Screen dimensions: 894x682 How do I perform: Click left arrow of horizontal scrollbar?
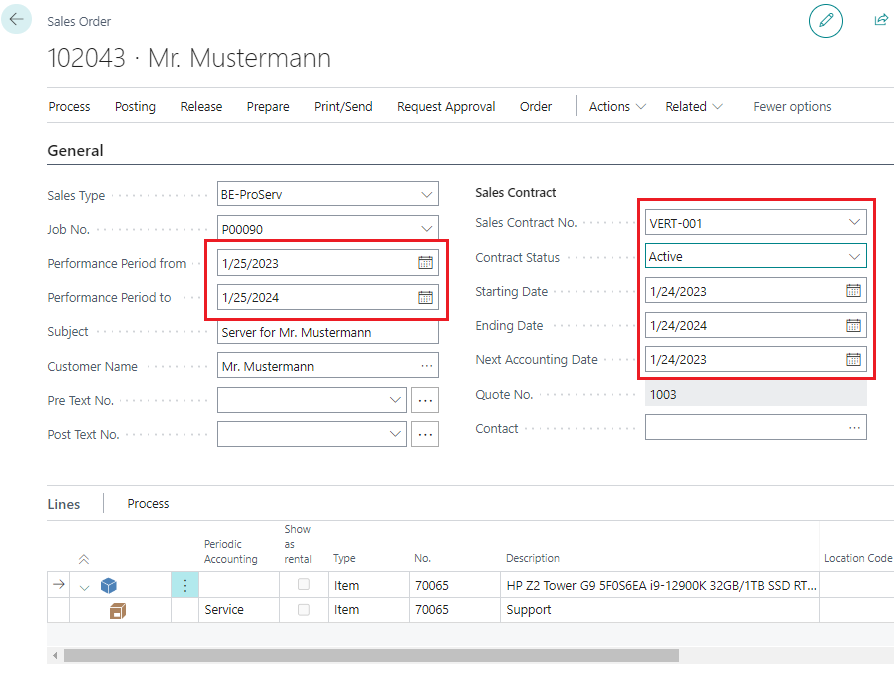[55, 656]
